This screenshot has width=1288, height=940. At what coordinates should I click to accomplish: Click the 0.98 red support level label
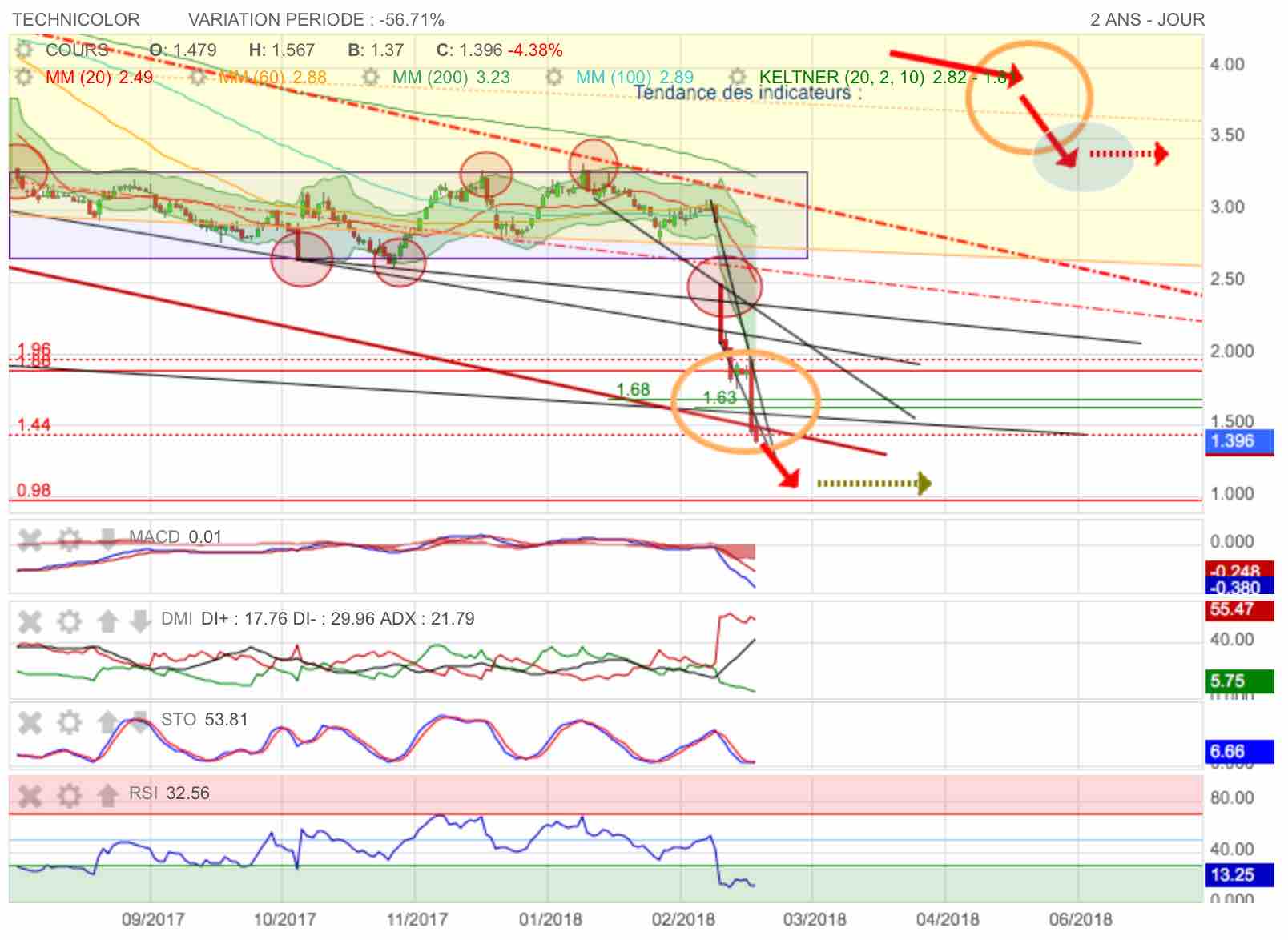pos(34,490)
